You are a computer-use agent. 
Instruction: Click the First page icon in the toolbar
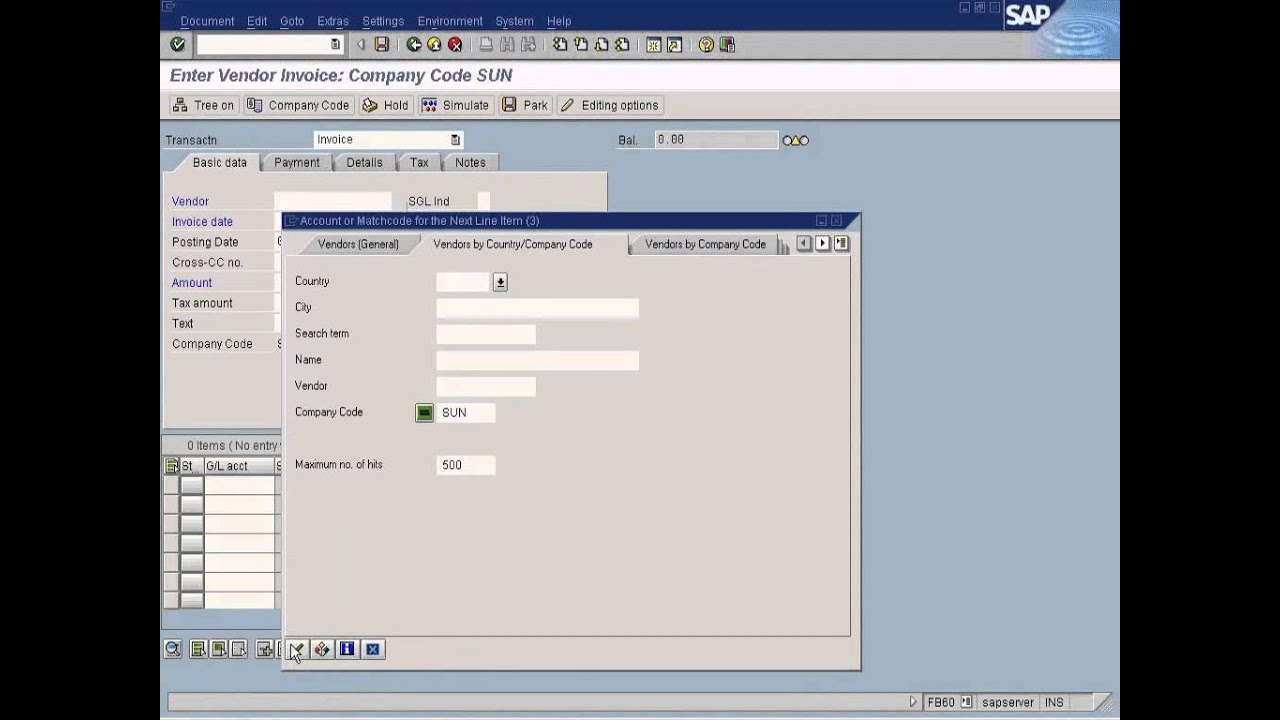(x=559, y=45)
